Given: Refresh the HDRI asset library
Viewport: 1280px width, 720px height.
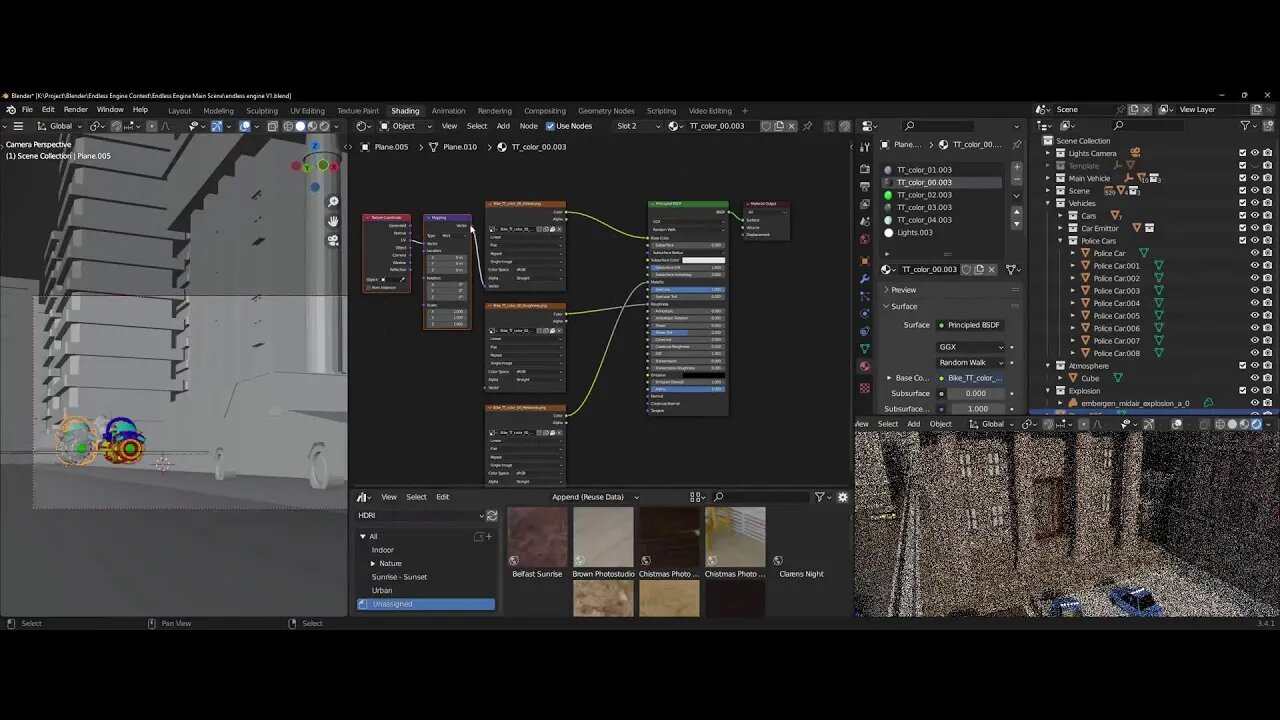Looking at the screenshot, I should tap(491, 516).
